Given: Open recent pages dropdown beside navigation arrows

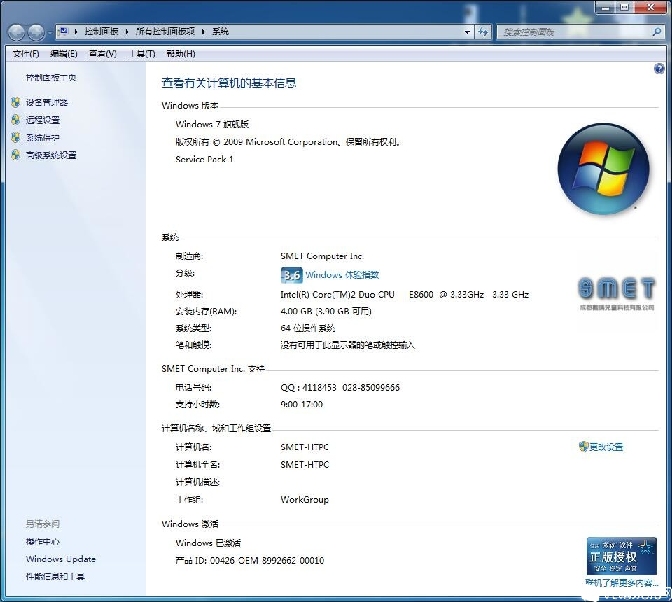Looking at the screenshot, I should click(x=50, y=33).
